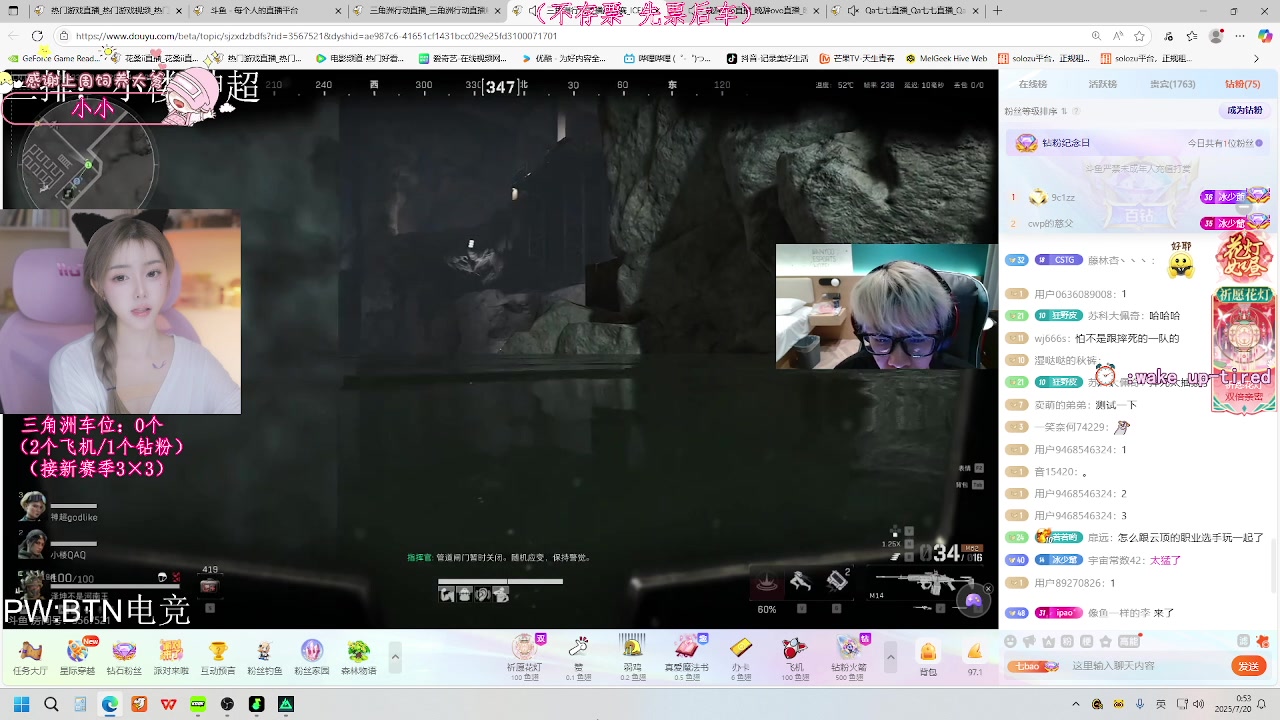Switch to the 活跃榜 tab
Image resolution: width=1280 pixels, height=720 pixels.
[x=1102, y=85]
